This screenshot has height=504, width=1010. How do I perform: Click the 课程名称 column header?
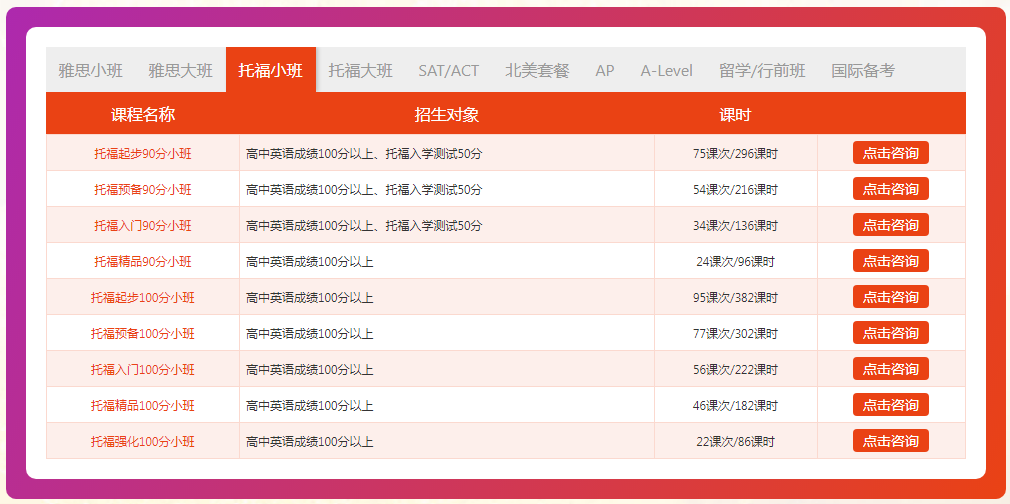coord(143,115)
